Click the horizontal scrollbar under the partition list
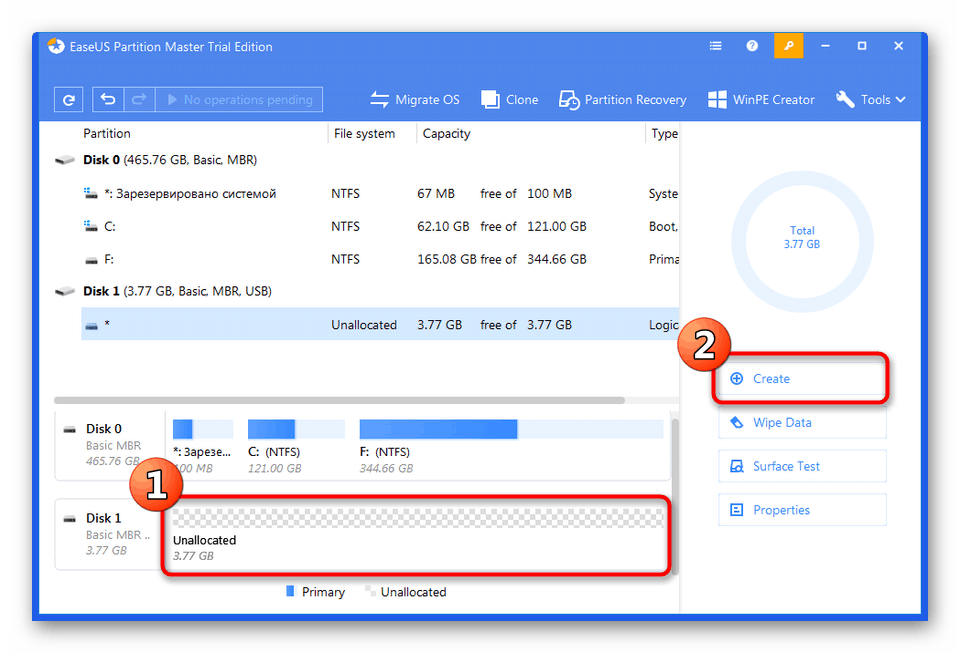 [339, 400]
